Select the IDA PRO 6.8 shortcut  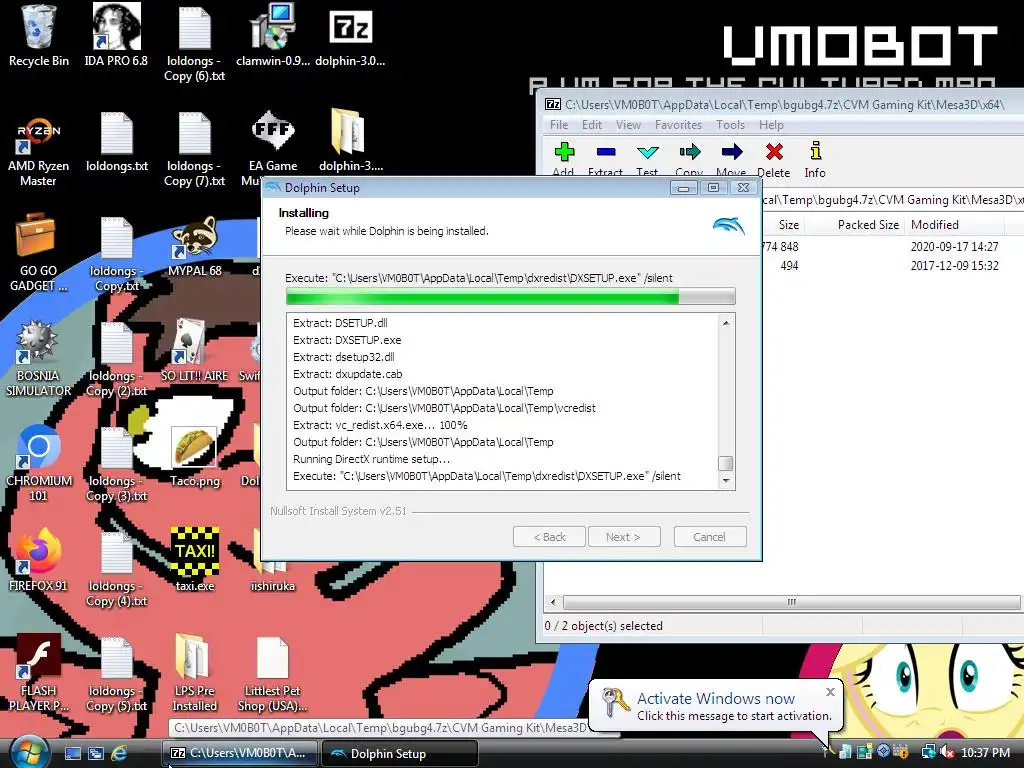[x=116, y=36]
